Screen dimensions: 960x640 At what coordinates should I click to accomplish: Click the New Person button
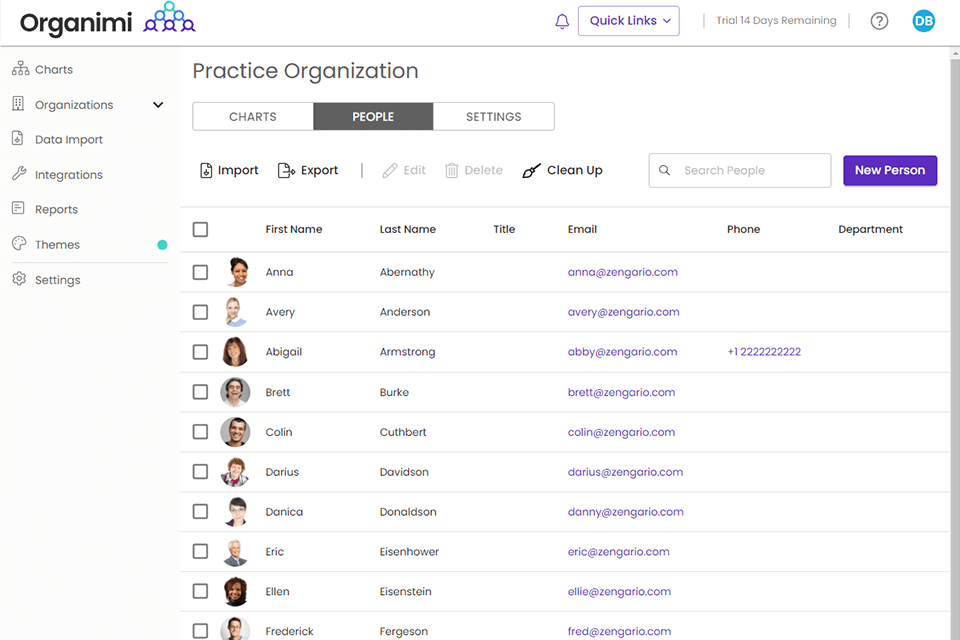890,170
